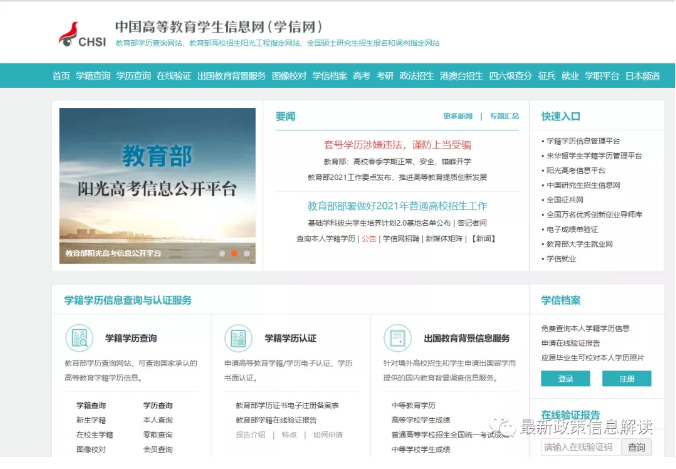Open 全国征兵网 quick link
Viewport: 676px width, 469px height.
coord(565,200)
